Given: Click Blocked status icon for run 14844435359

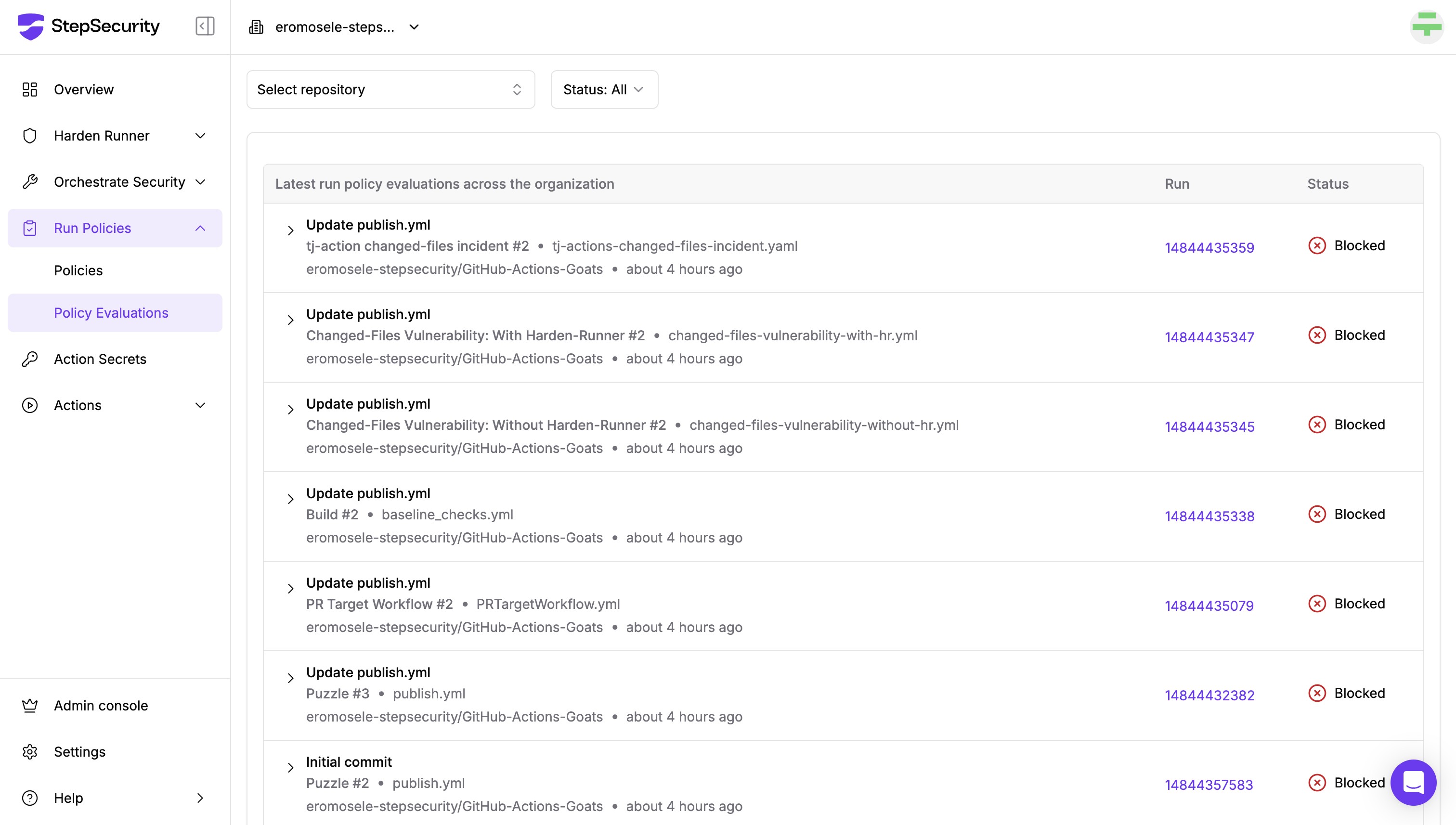Looking at the screenshot, I should pyautogui.click(x=1316, y=246).
